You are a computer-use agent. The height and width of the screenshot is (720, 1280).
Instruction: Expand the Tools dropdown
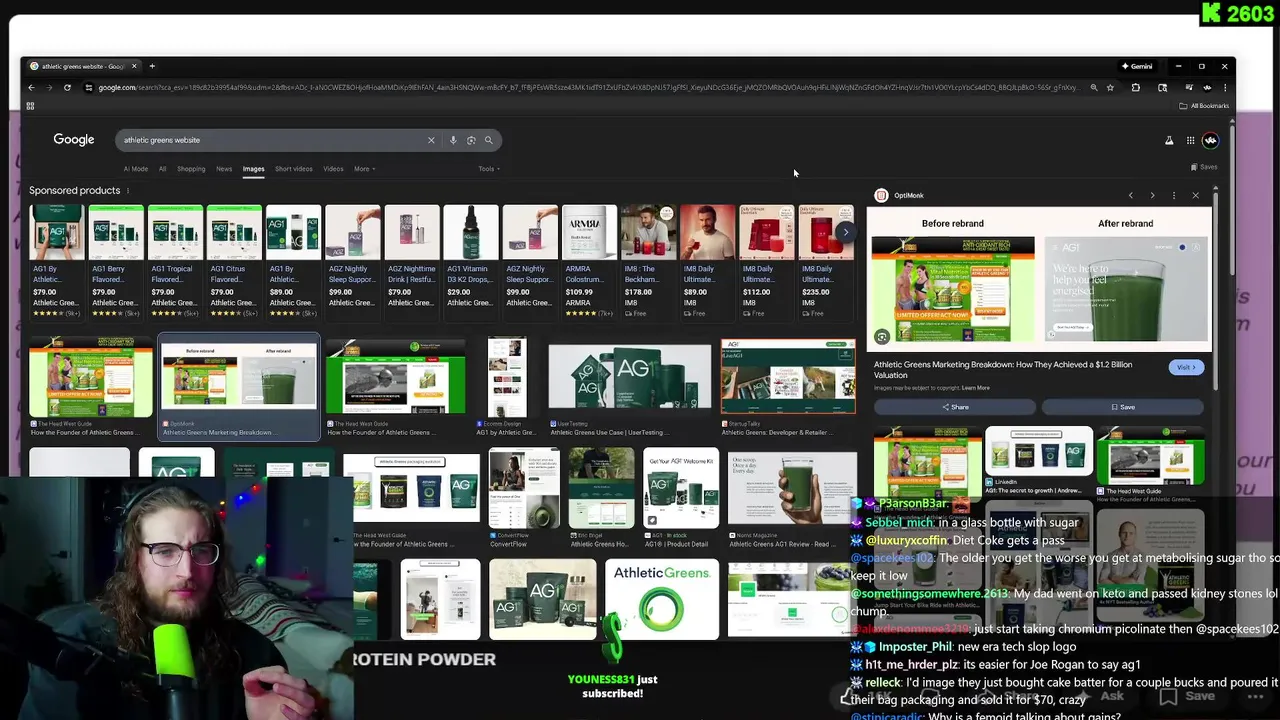[489, 169]
